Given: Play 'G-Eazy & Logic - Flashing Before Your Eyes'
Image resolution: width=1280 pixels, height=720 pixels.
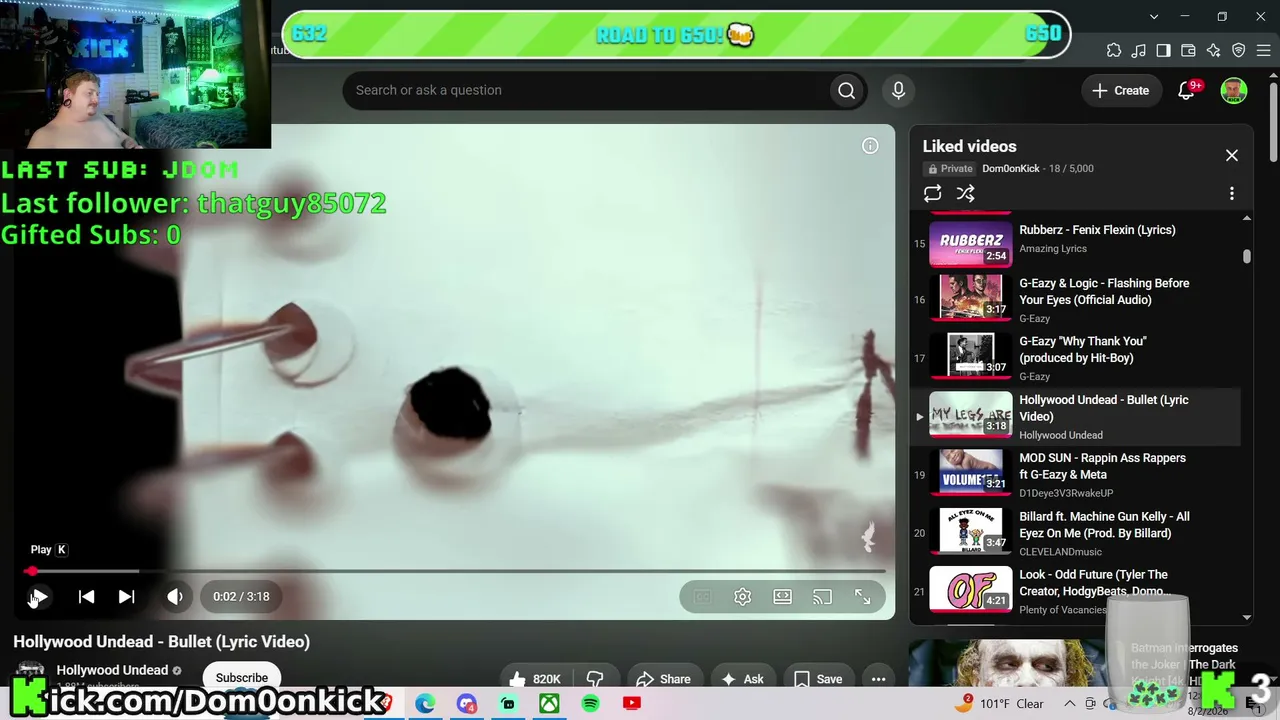Looking at the screenshot, I should point(1104,292).
